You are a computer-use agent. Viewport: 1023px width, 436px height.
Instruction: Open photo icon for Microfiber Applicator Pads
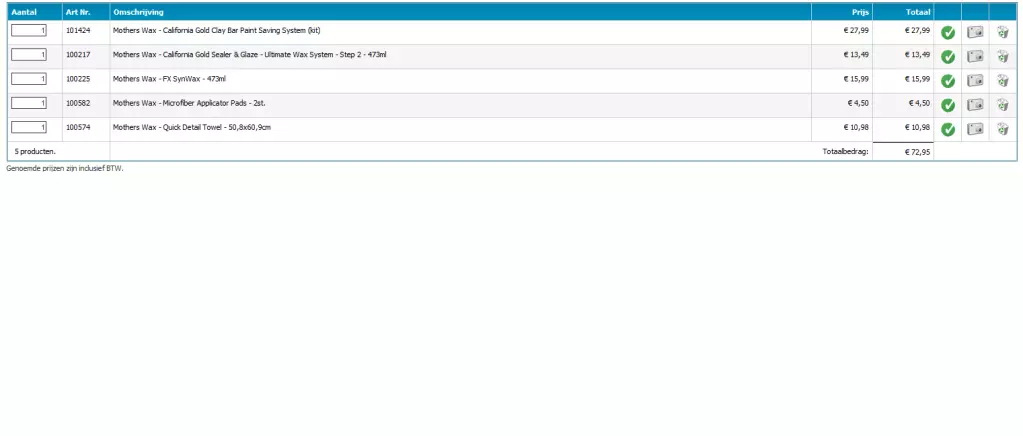975,105
